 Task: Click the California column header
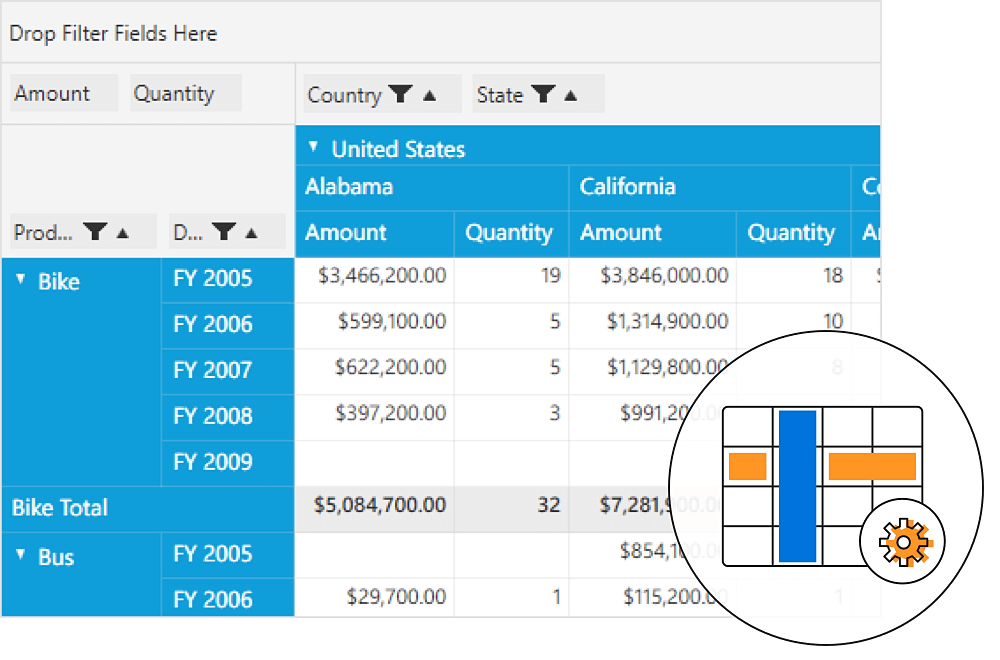pos(628,187)
